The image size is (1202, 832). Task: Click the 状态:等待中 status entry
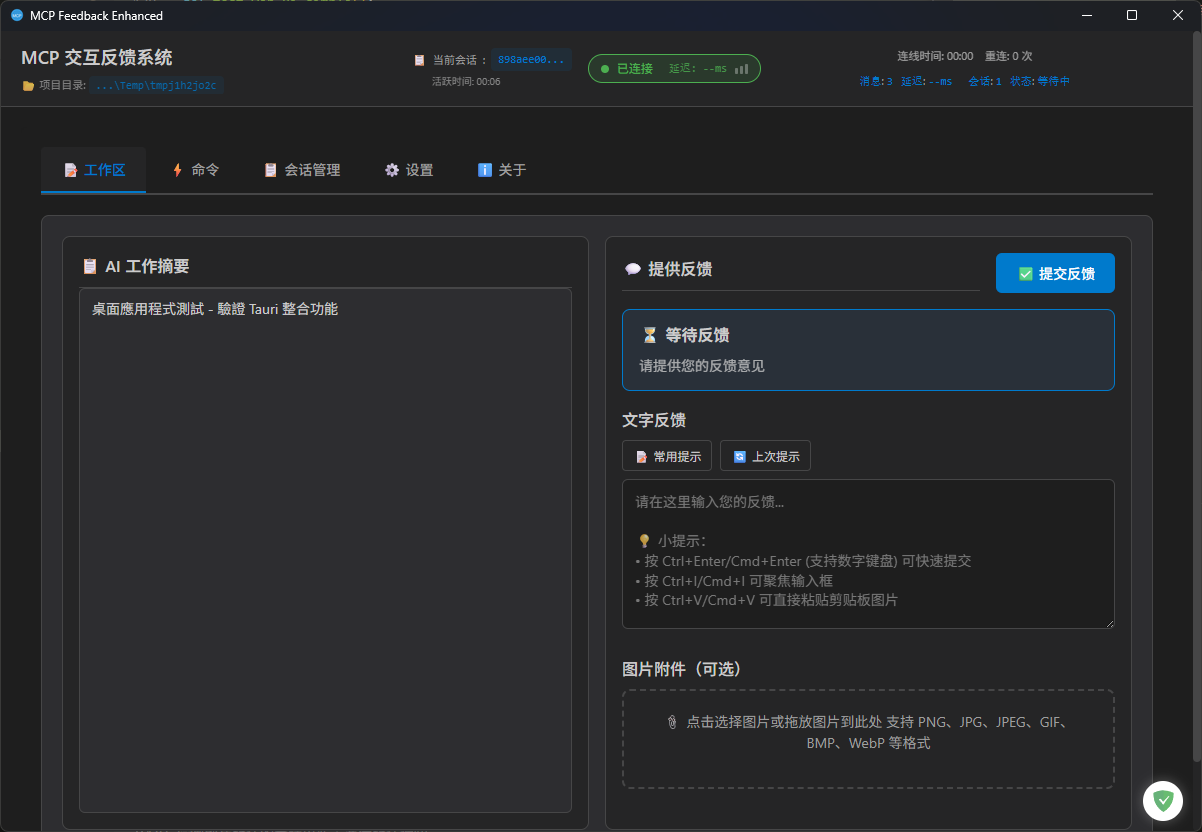(x=1040, y=81)
